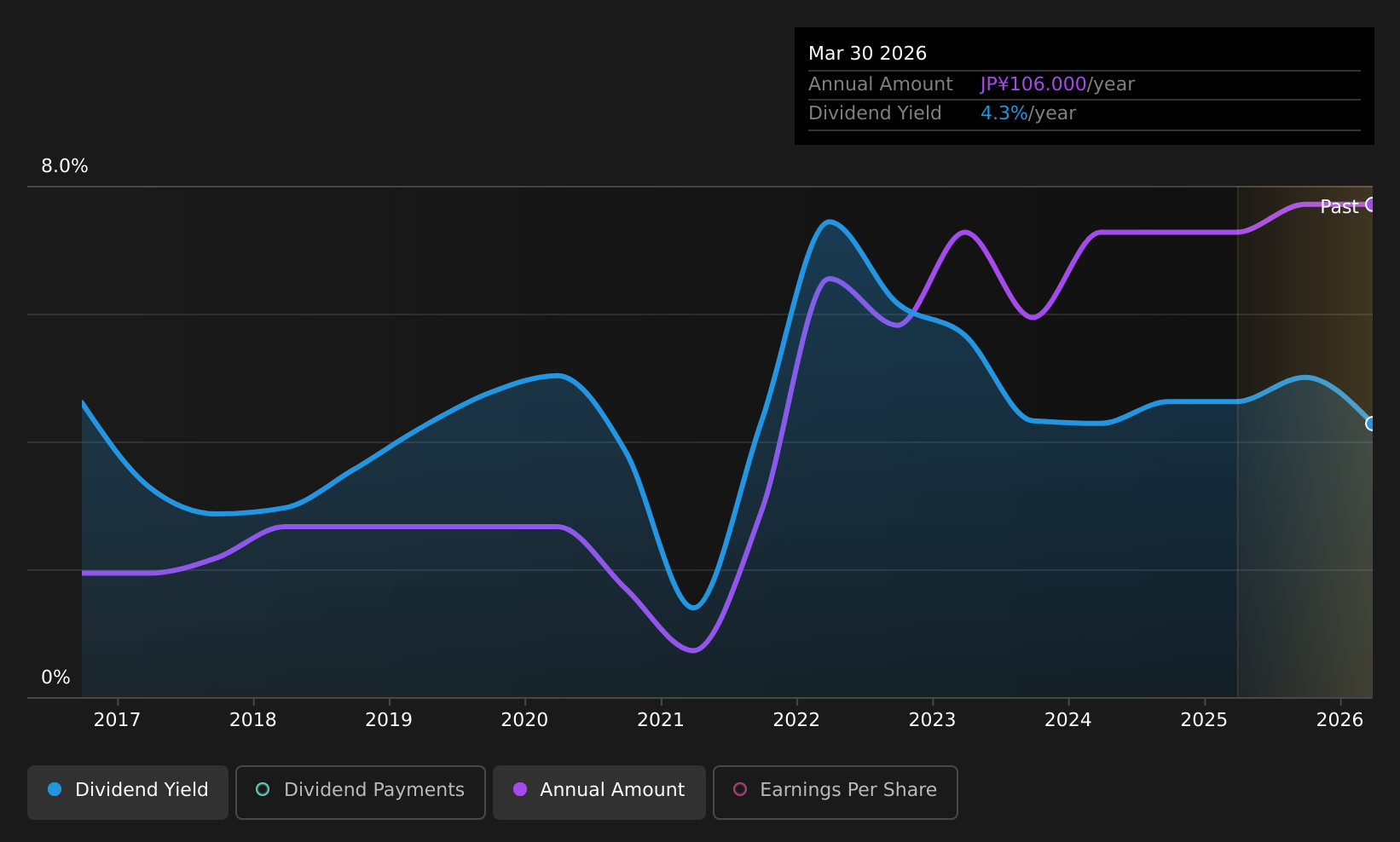Click the 2026 x-axis label

[x=1340, y=720]
